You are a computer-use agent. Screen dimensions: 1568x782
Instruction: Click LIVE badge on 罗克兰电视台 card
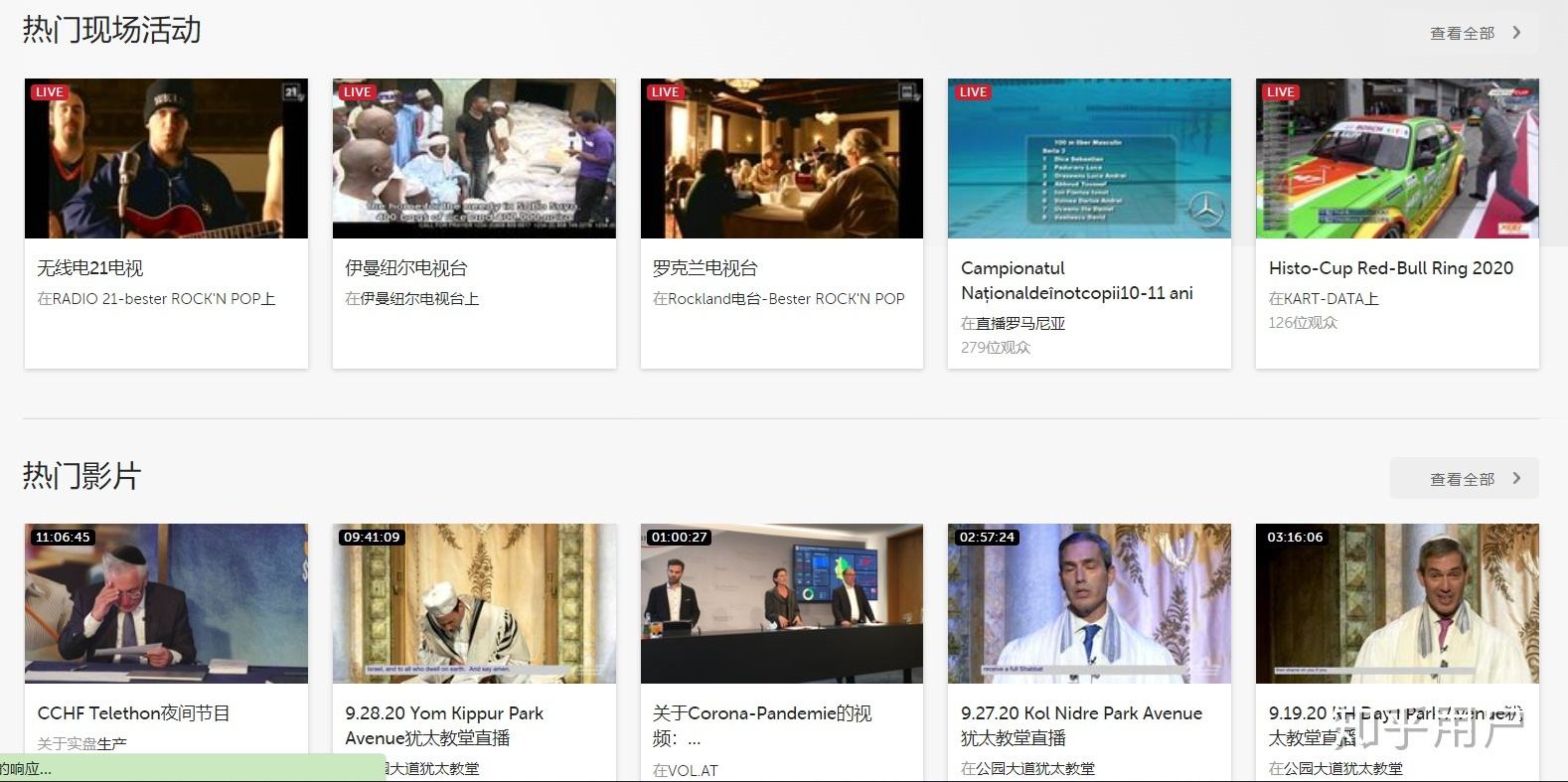666,92
